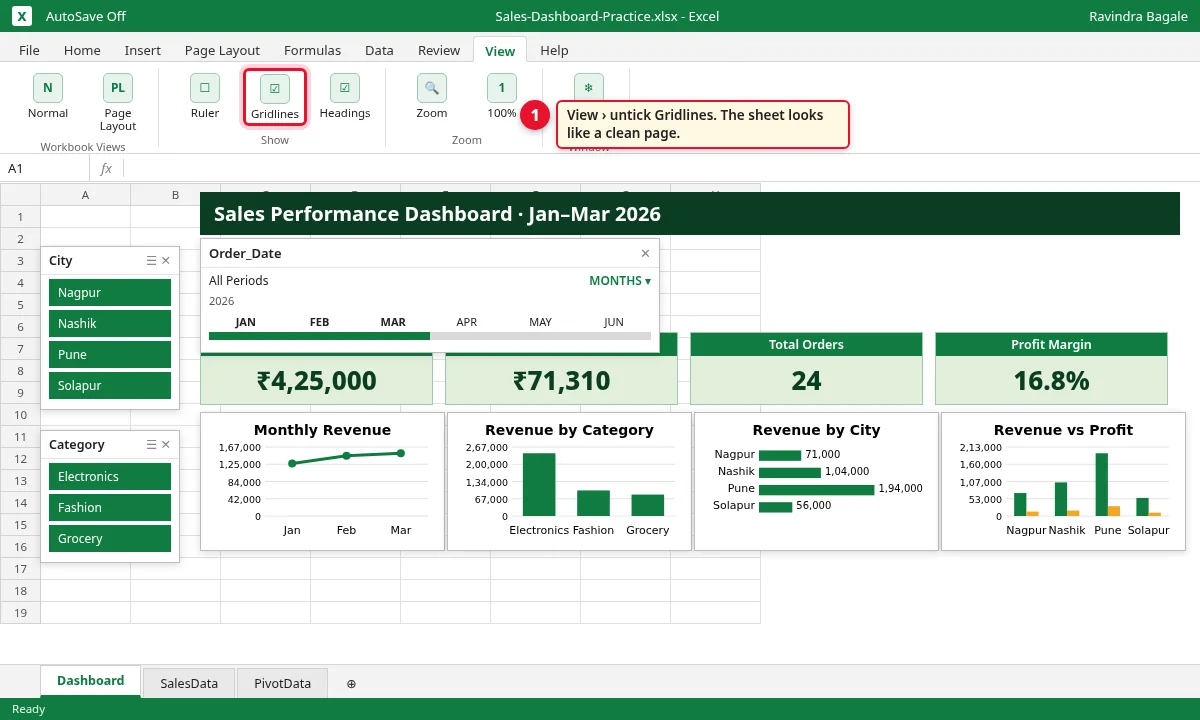
Task: Open the MONTHS time level dropdown
Action: (x=620, y=281)
